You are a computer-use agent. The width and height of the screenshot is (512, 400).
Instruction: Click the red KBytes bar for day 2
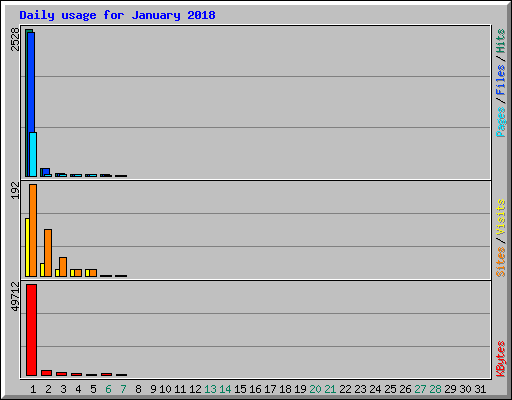(x=47, y=373)
